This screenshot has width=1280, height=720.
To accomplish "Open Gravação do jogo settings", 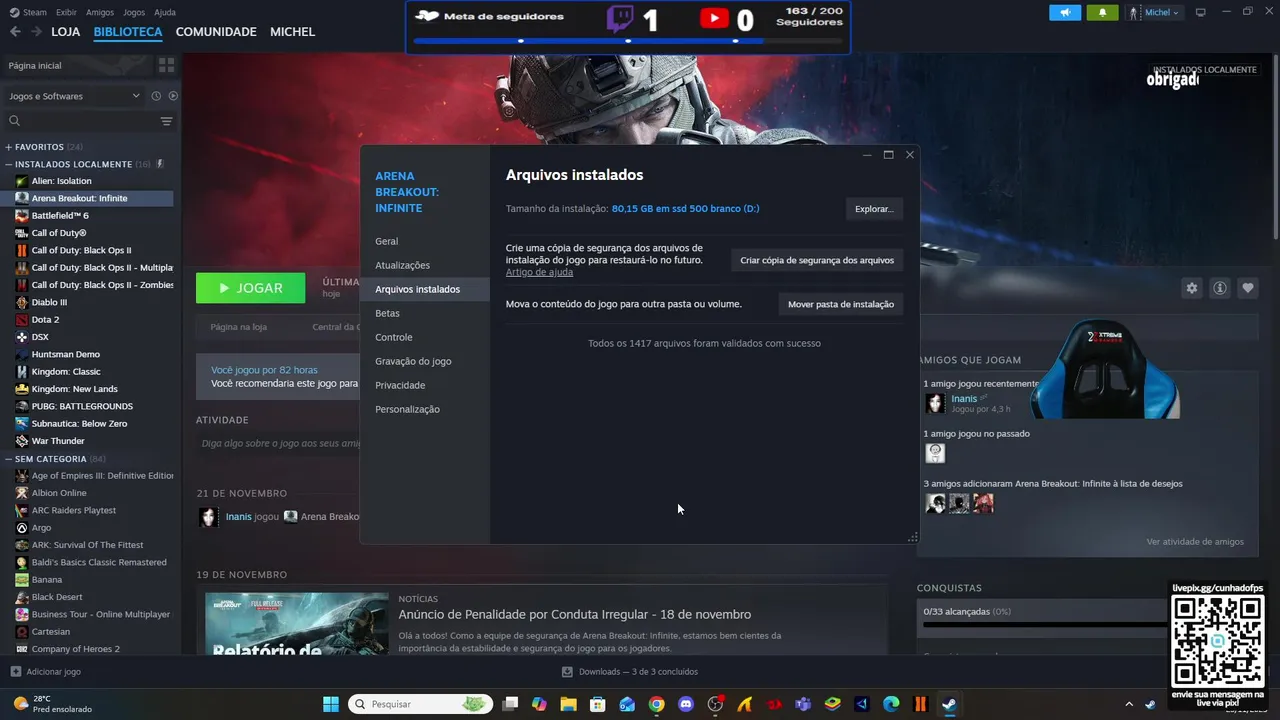I will 424,361.
